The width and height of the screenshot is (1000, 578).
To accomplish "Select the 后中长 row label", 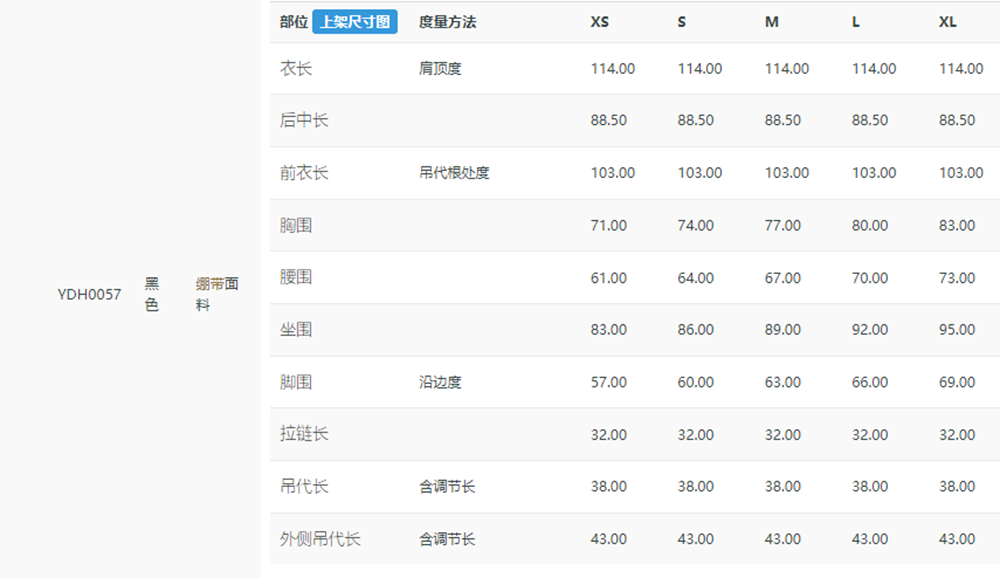I will 304,120.
